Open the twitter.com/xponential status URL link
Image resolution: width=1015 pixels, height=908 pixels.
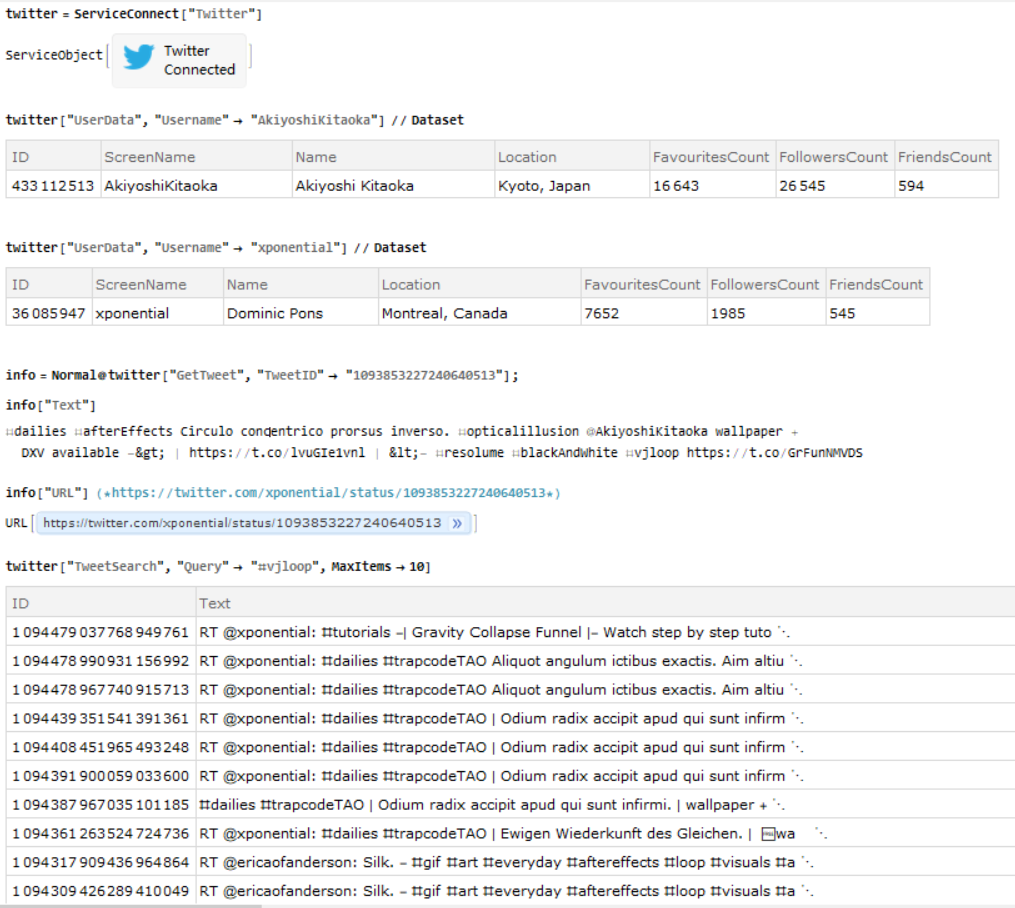click(x=242, y=523)
